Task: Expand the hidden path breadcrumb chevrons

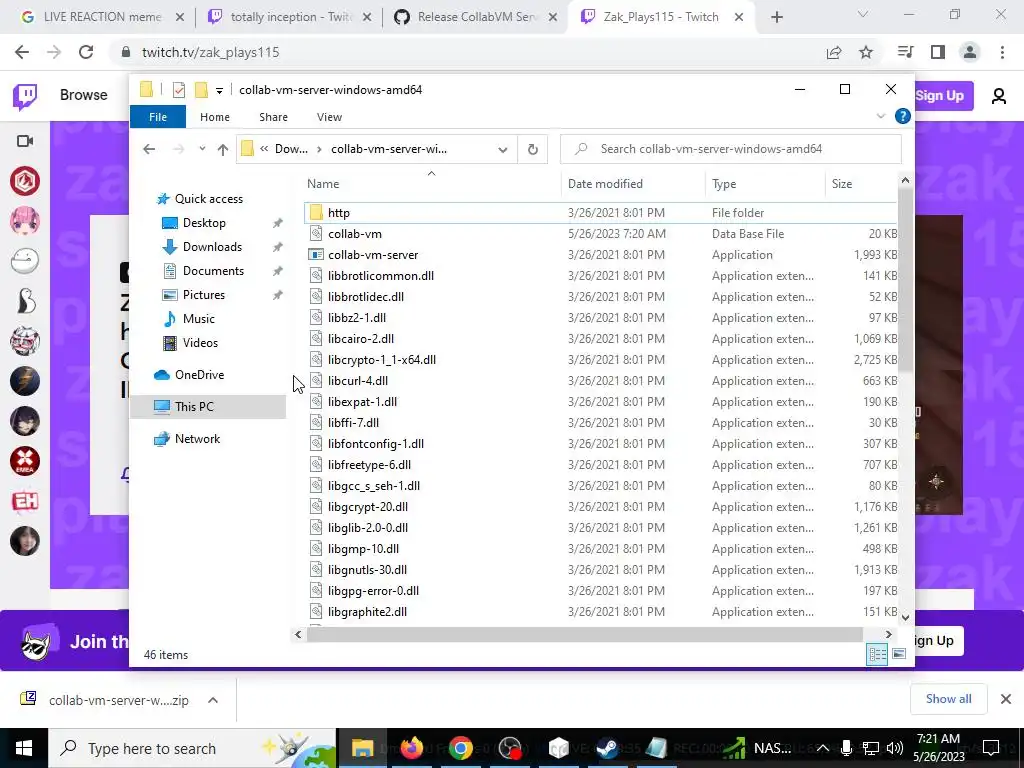Action: 264,149
